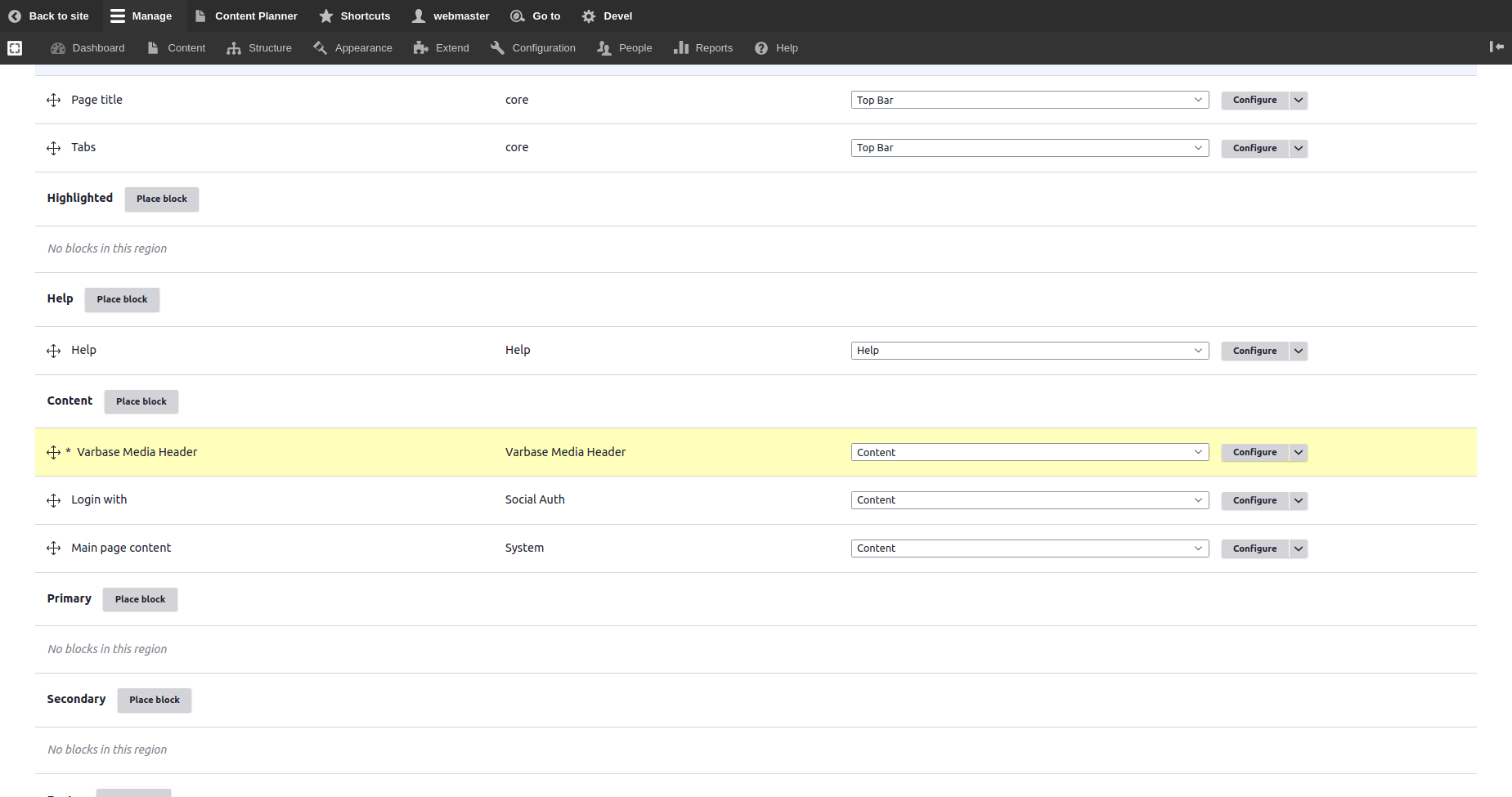Place block in Secondary region
Image resolution: width=1512 pixels, height=797 pixels.
click(155, 700)
